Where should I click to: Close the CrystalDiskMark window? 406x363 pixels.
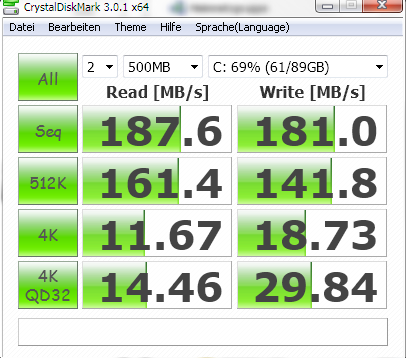(382, 5)
